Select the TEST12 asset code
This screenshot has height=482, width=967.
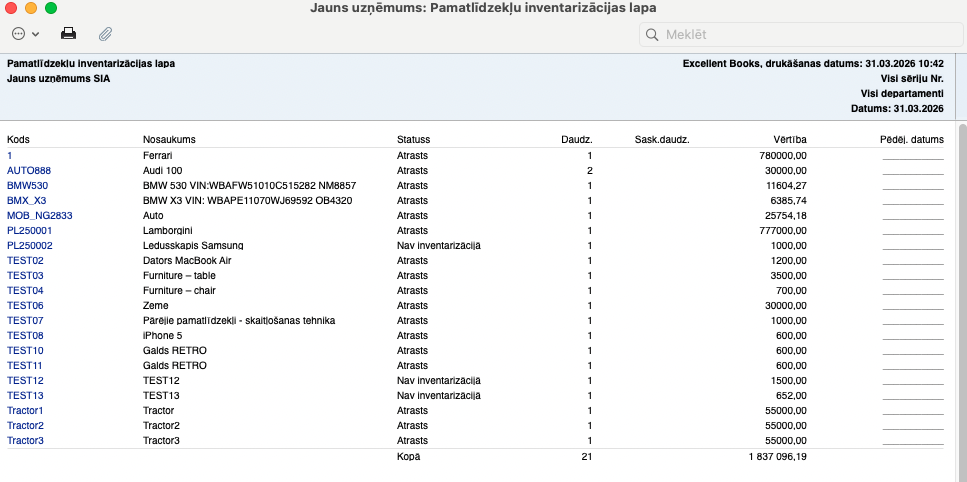(x=25, y=381)
